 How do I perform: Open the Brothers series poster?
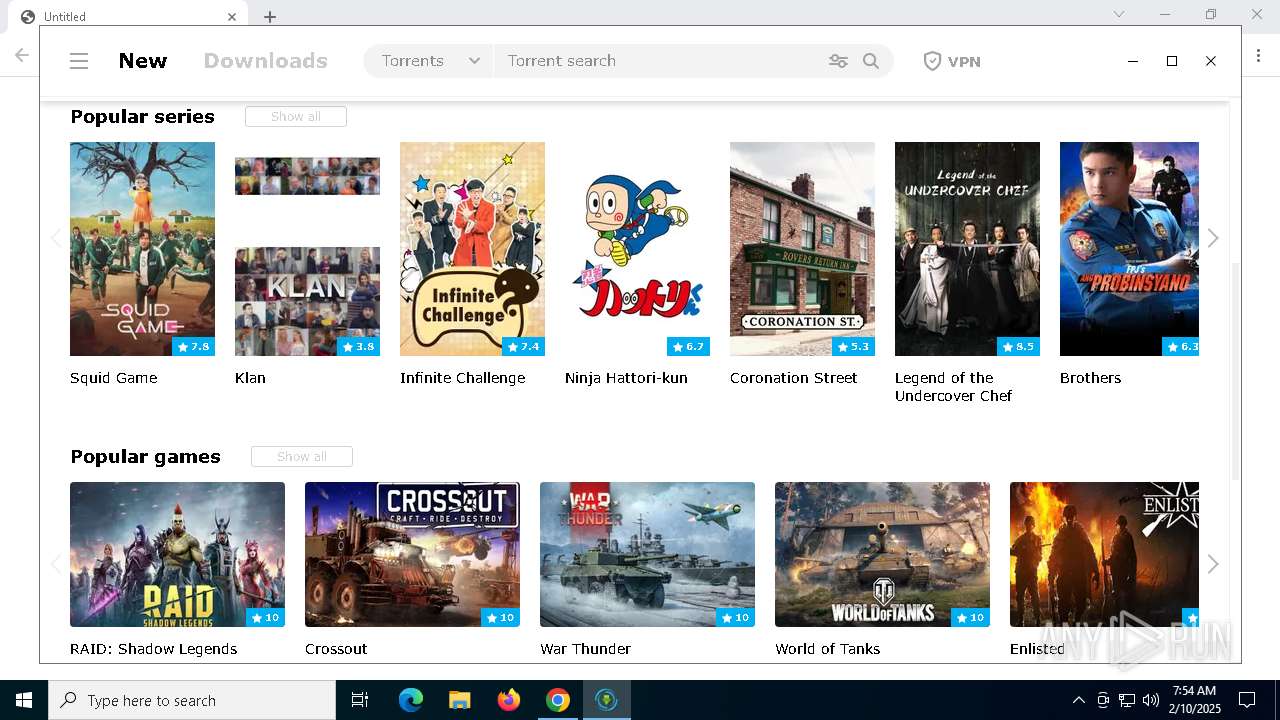(1129, 249)
